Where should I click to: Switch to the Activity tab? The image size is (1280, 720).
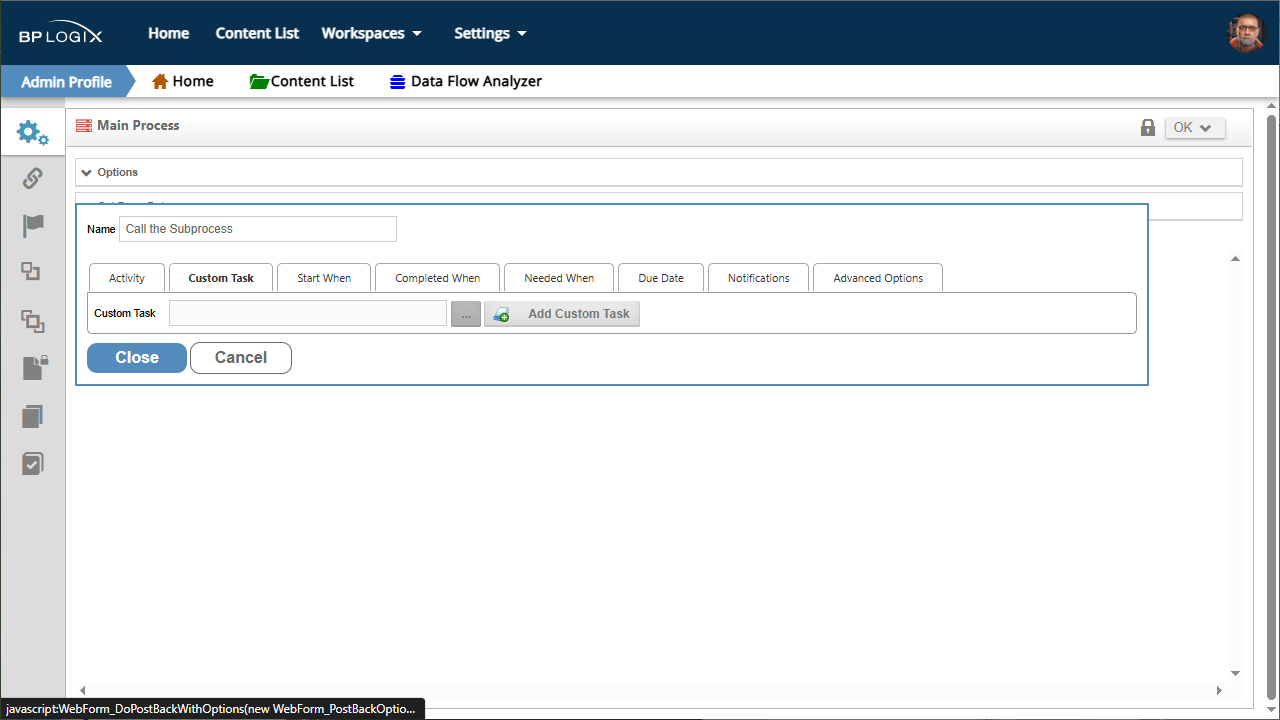pos(127,278)
